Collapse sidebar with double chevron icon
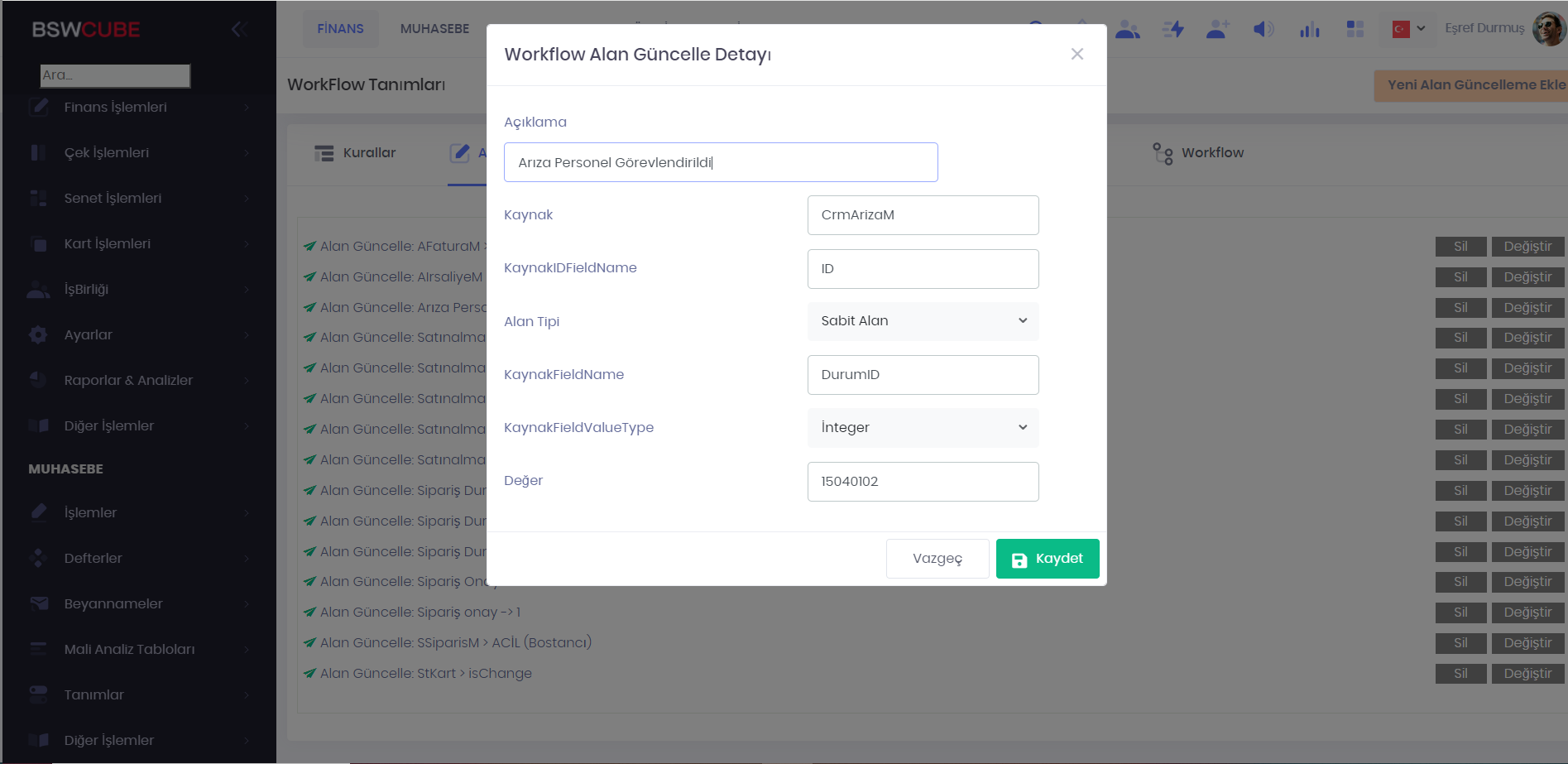1568x764 pixels. coord(239,30)
